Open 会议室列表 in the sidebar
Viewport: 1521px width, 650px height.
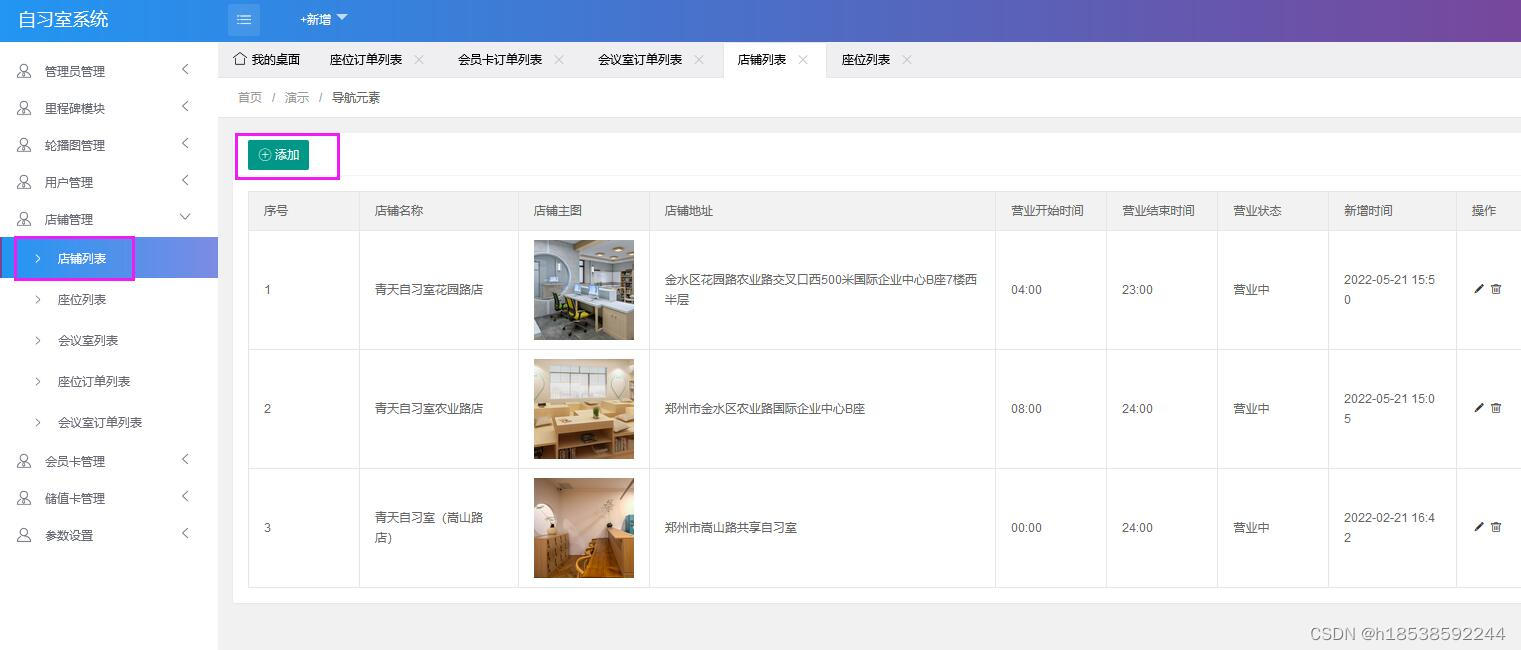[x=109, y=340]
